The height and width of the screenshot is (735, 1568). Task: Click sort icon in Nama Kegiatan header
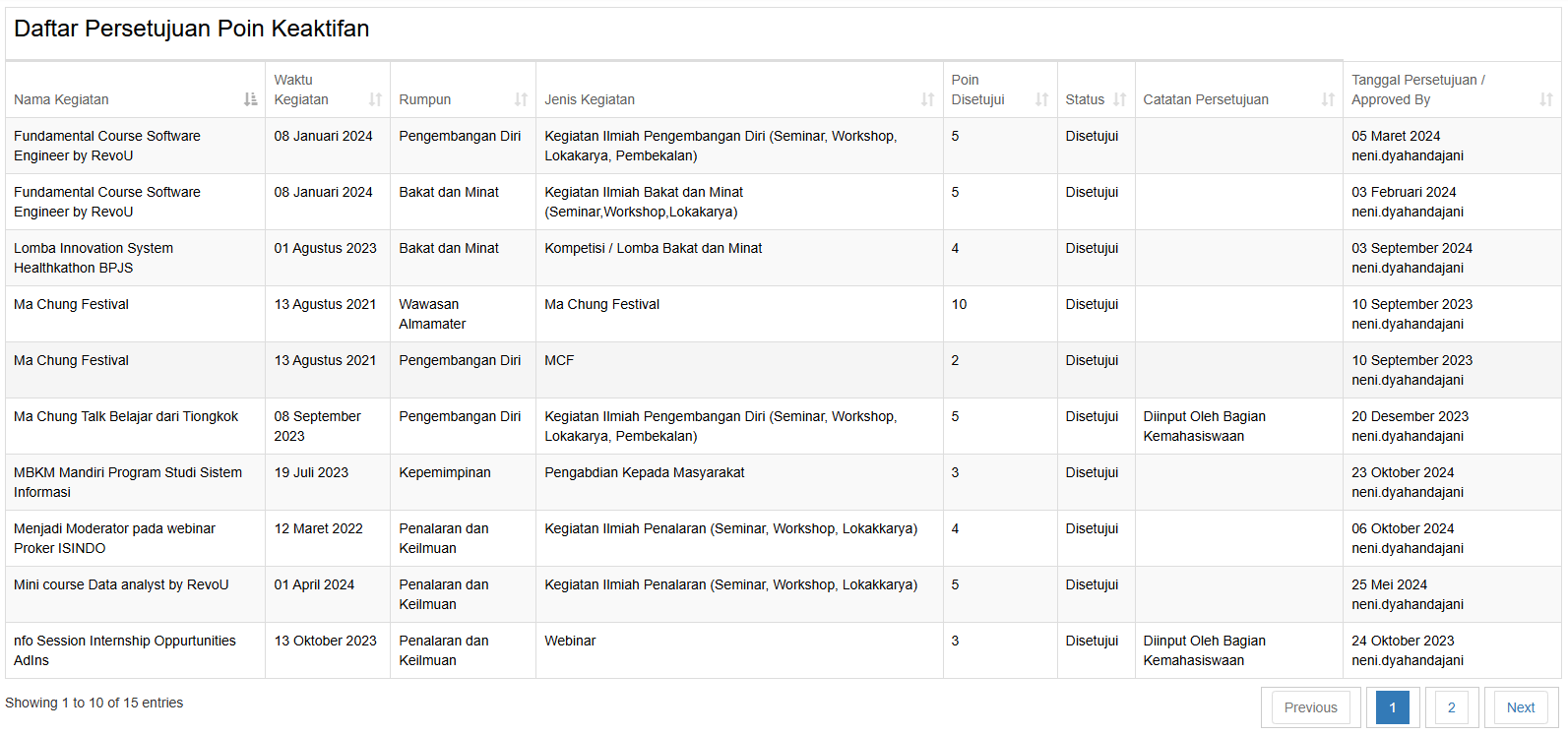pos(250,99)
